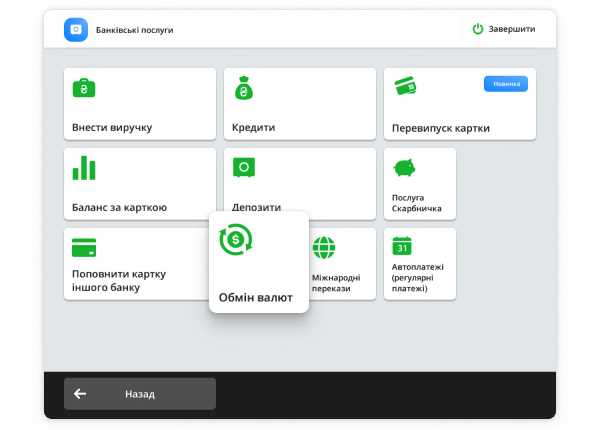Click the calendar icon for autopayments

click(x=403, y=246)
